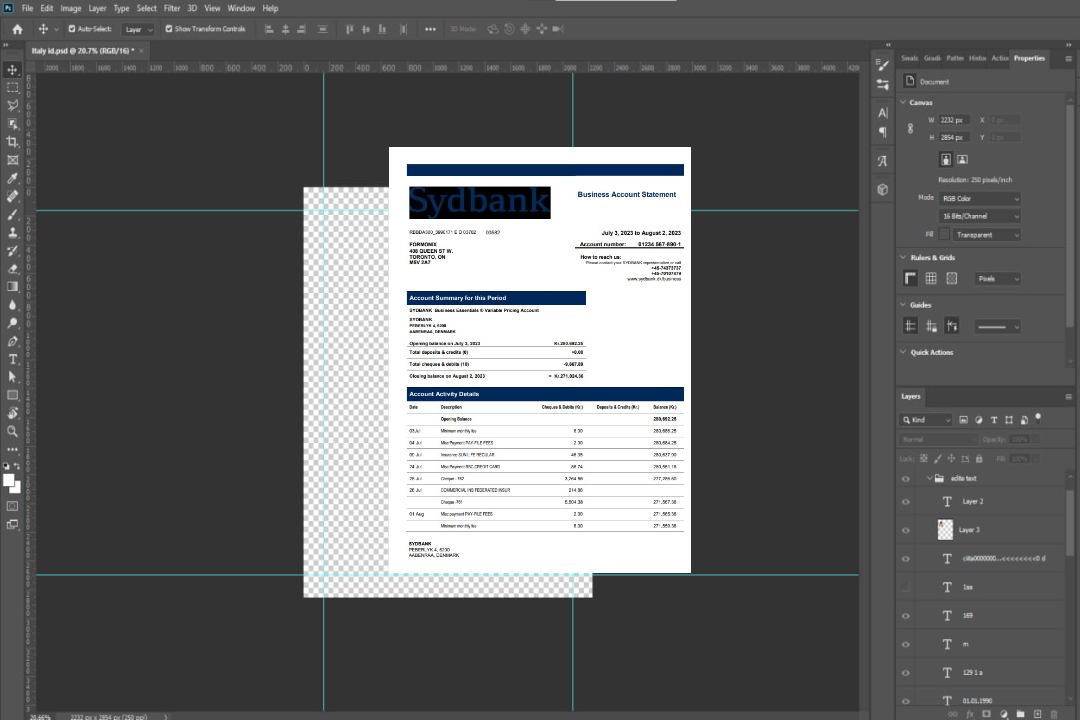Click the more options ellipsis button
This screenshot has width=1080, height=720.
tap(430, 29)
